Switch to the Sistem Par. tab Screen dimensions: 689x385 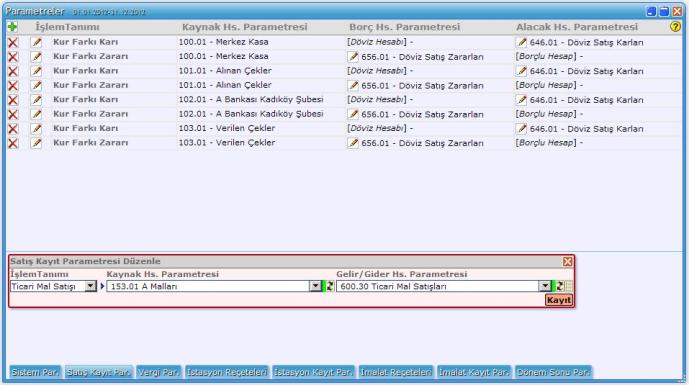click(35, 372)
